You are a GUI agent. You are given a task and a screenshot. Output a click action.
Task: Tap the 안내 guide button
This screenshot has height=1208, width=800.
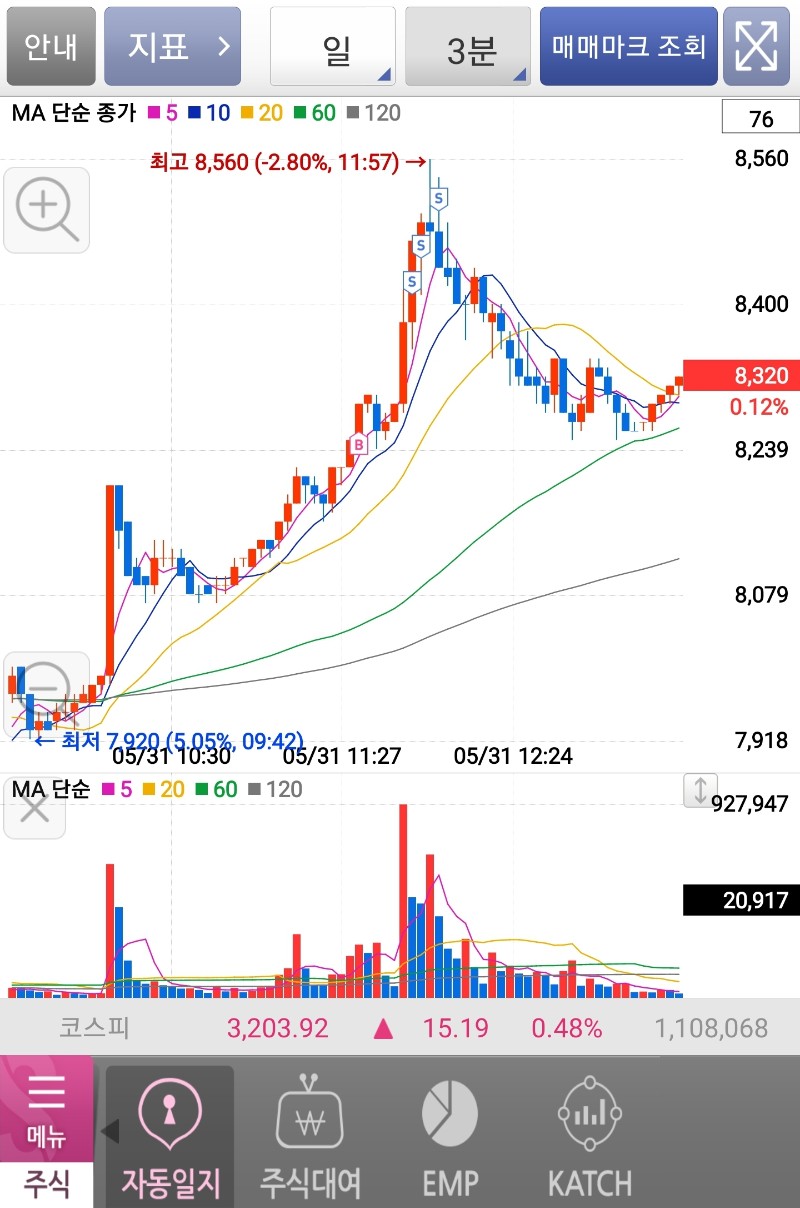tap(51, 46)
